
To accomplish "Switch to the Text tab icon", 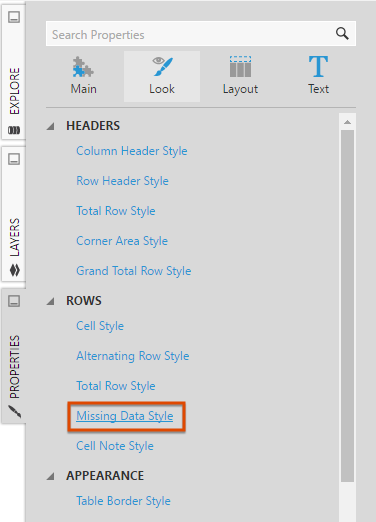I will 318,66.
